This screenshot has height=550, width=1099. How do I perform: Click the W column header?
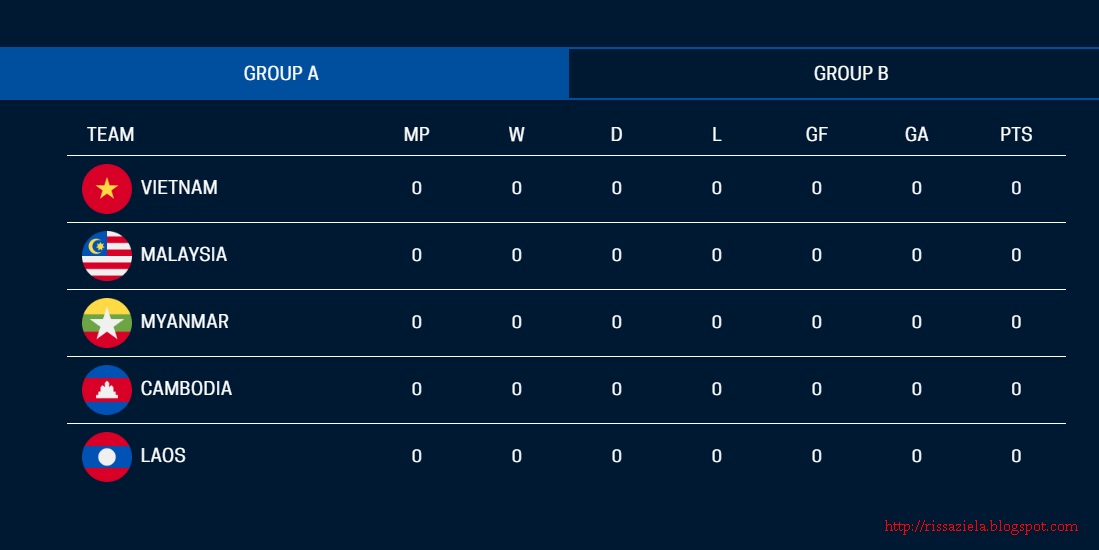pos(517,135)
